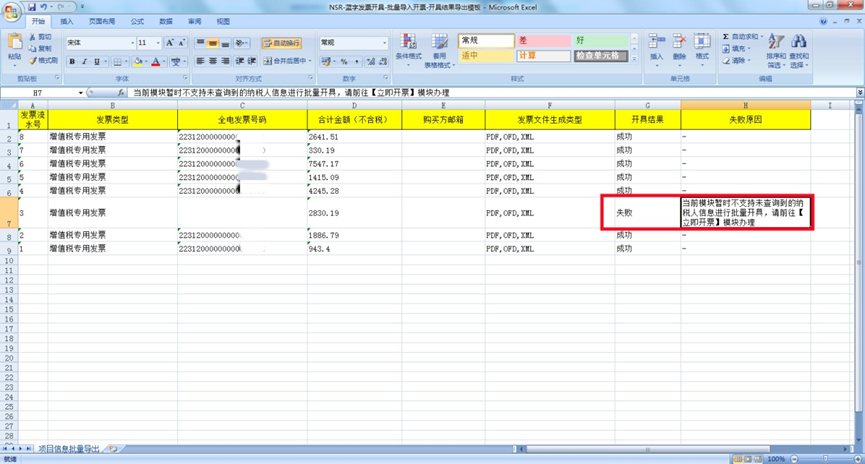The image size is (865, 464).
Task: Open 查找和选择 find and select
Action: click(799, 51)
